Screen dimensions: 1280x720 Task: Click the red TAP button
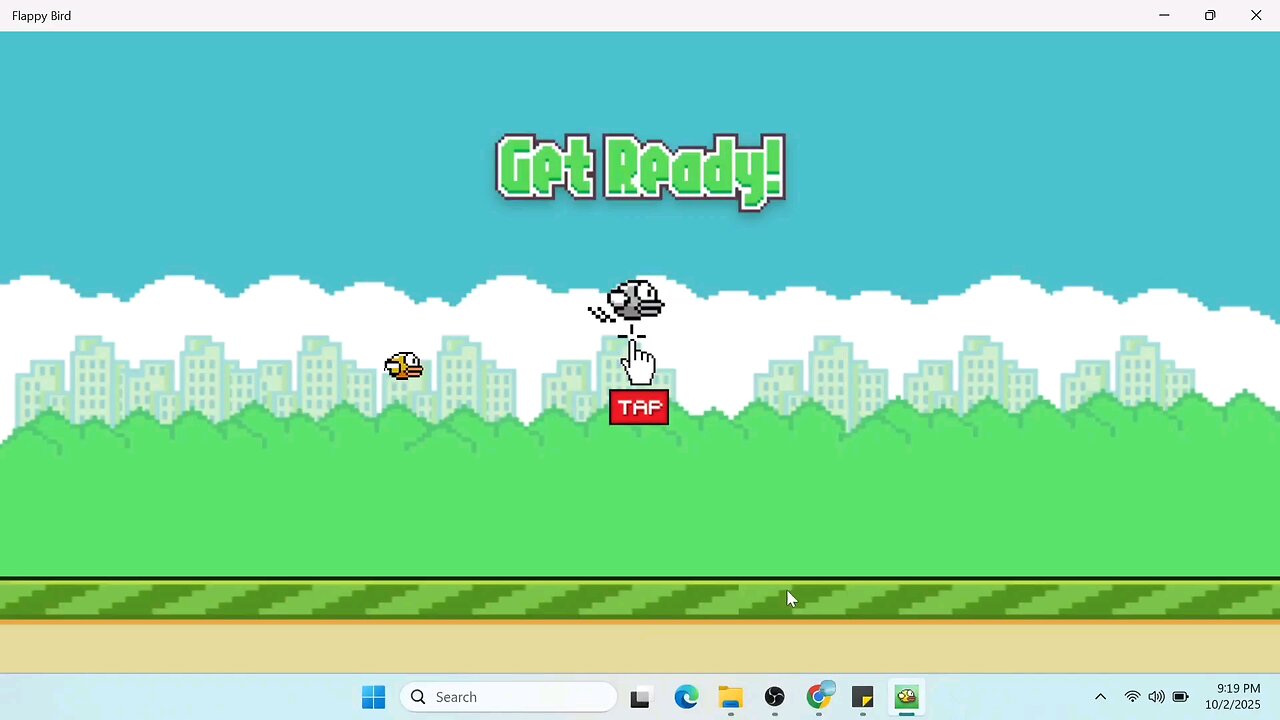tap(639, 407)
